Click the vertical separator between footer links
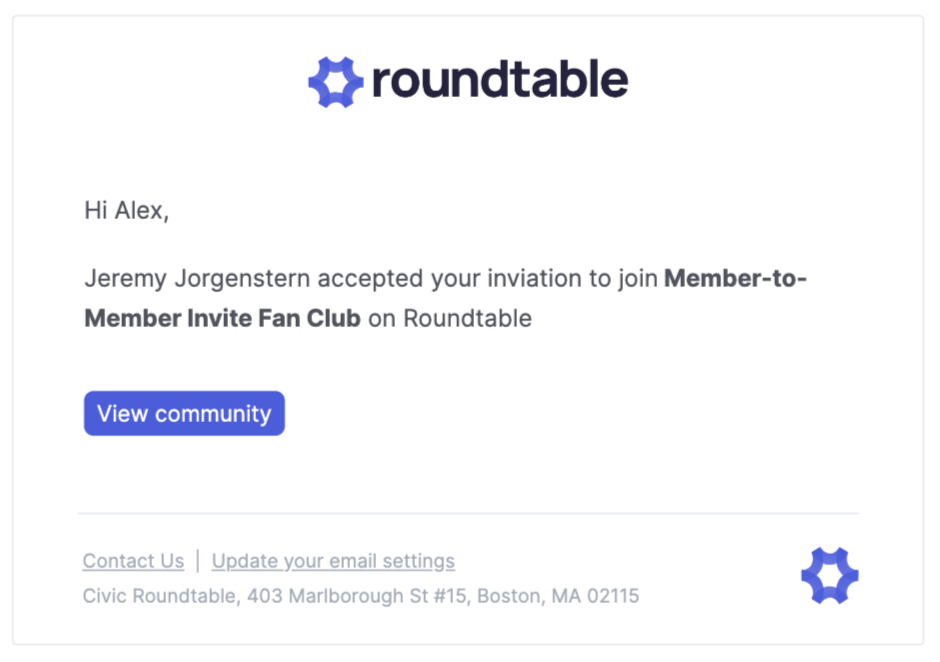 point(198,561)
